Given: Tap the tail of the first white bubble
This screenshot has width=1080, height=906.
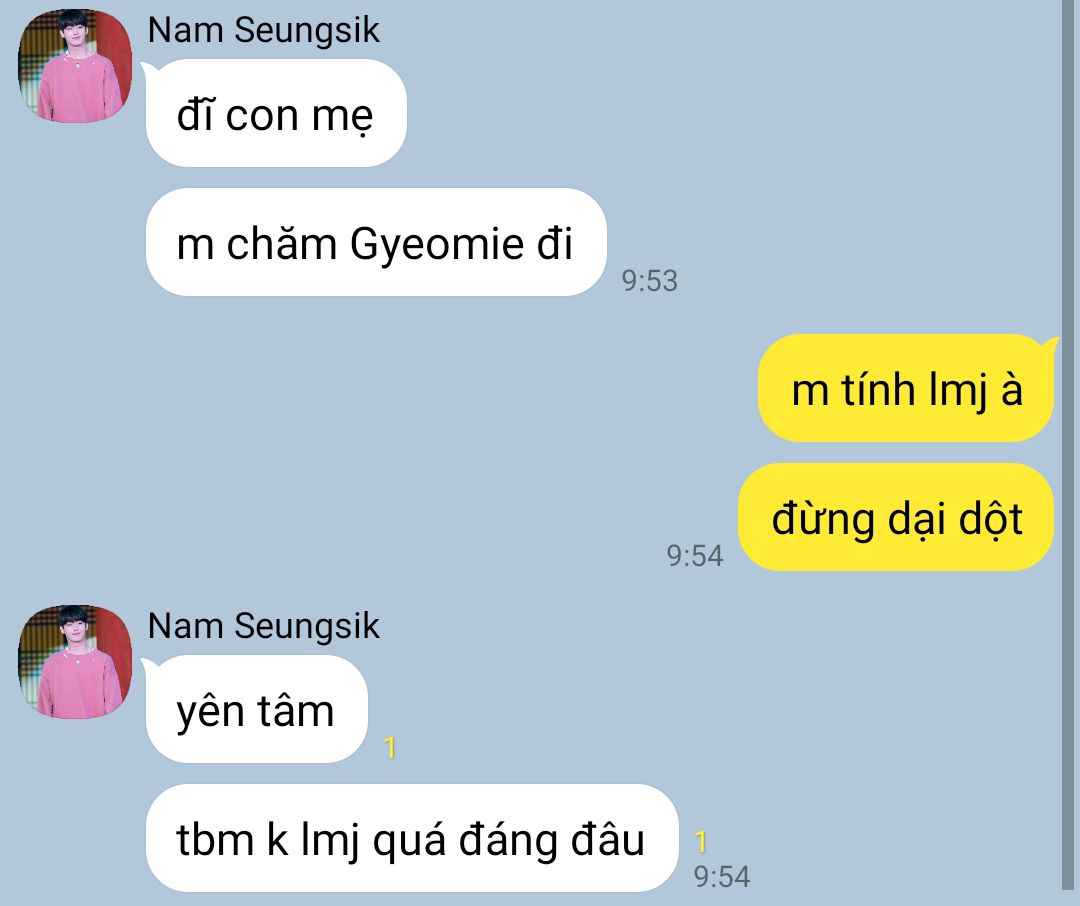Looking at the screenshot, I should pos(147,68).
